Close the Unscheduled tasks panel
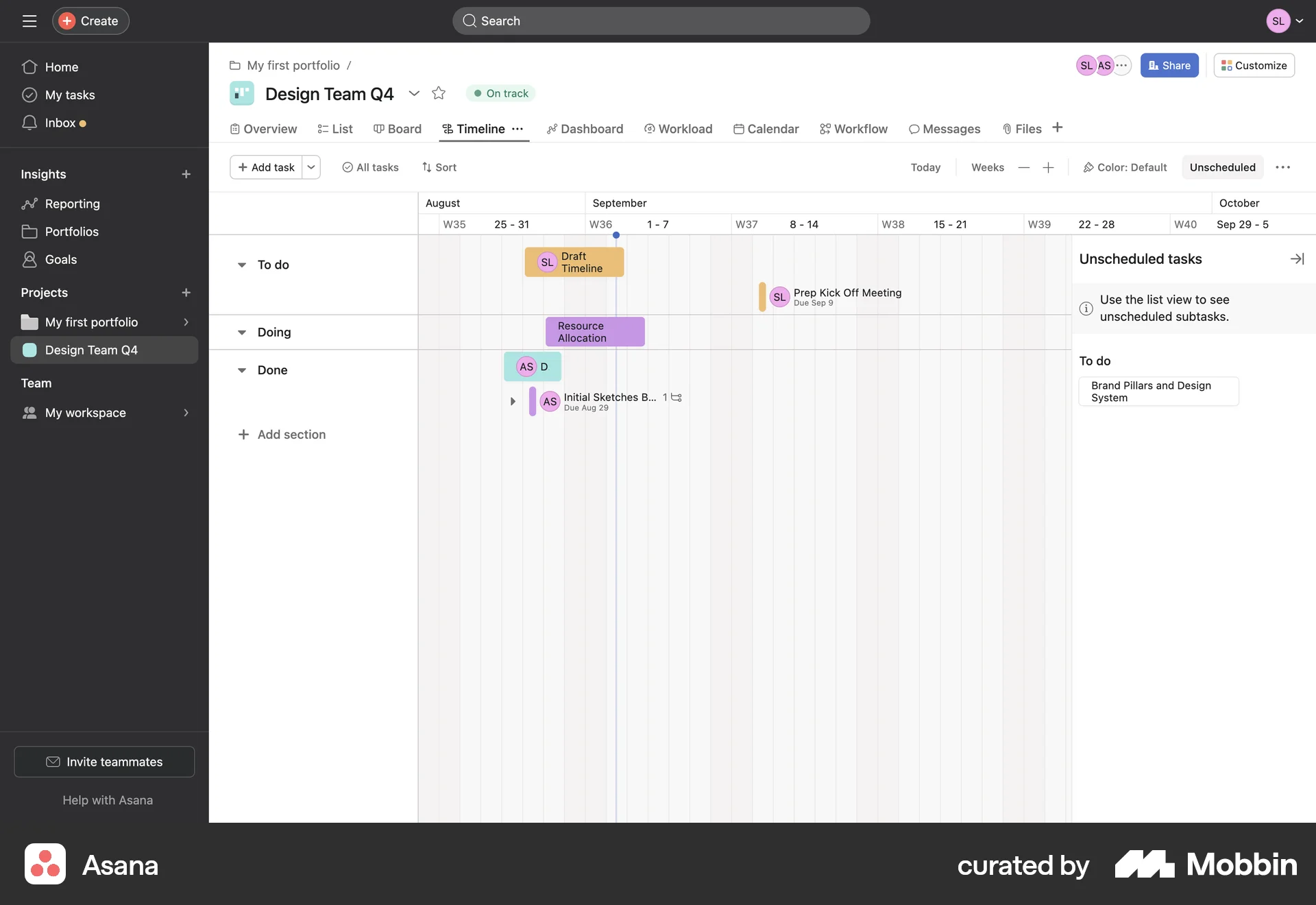The width and height of the screenshot is (1316, 905). (1297, 258)
